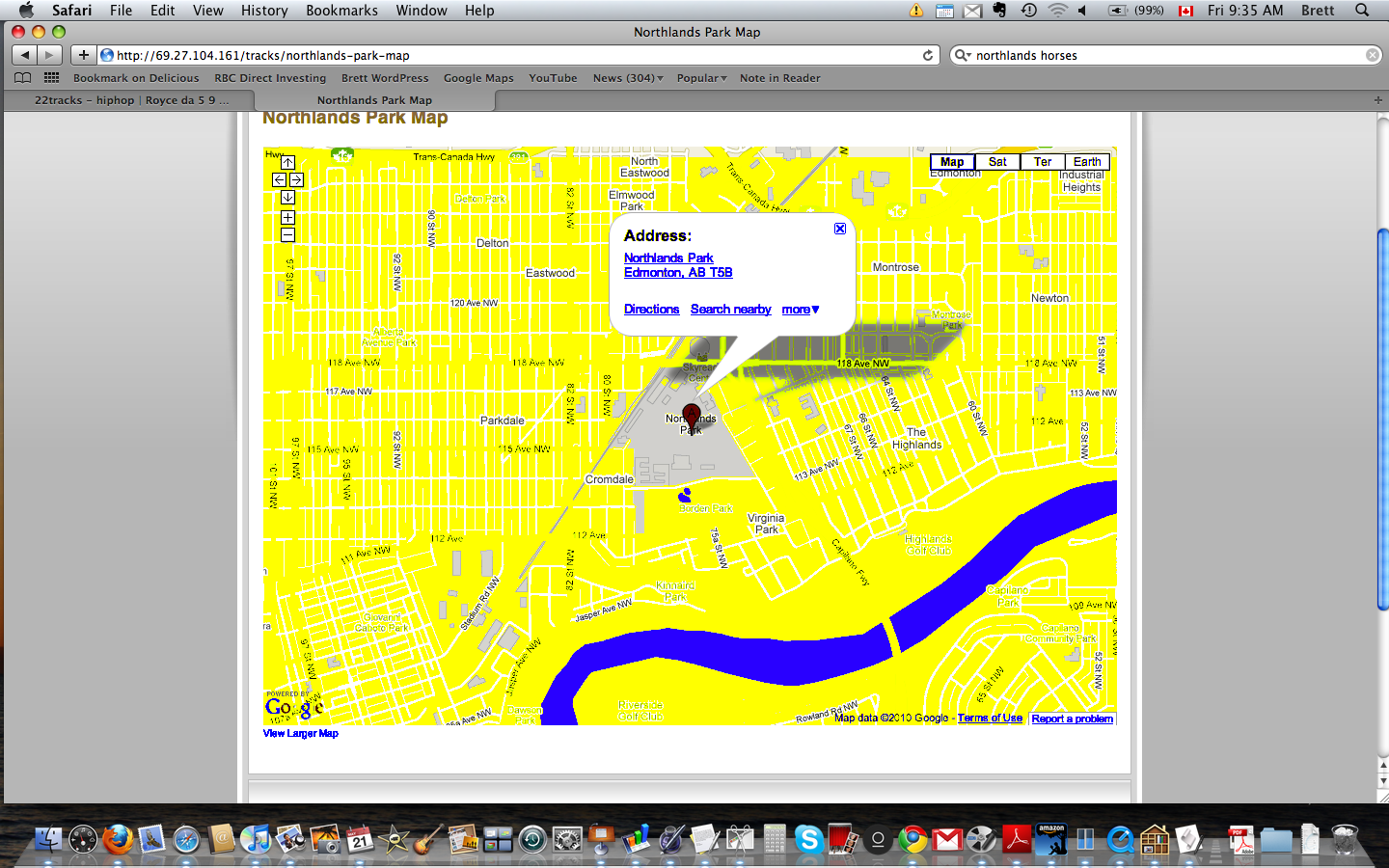Switch map to Earth view
This screenshot has width=1389, height=868.
(x=1087, y=162)
